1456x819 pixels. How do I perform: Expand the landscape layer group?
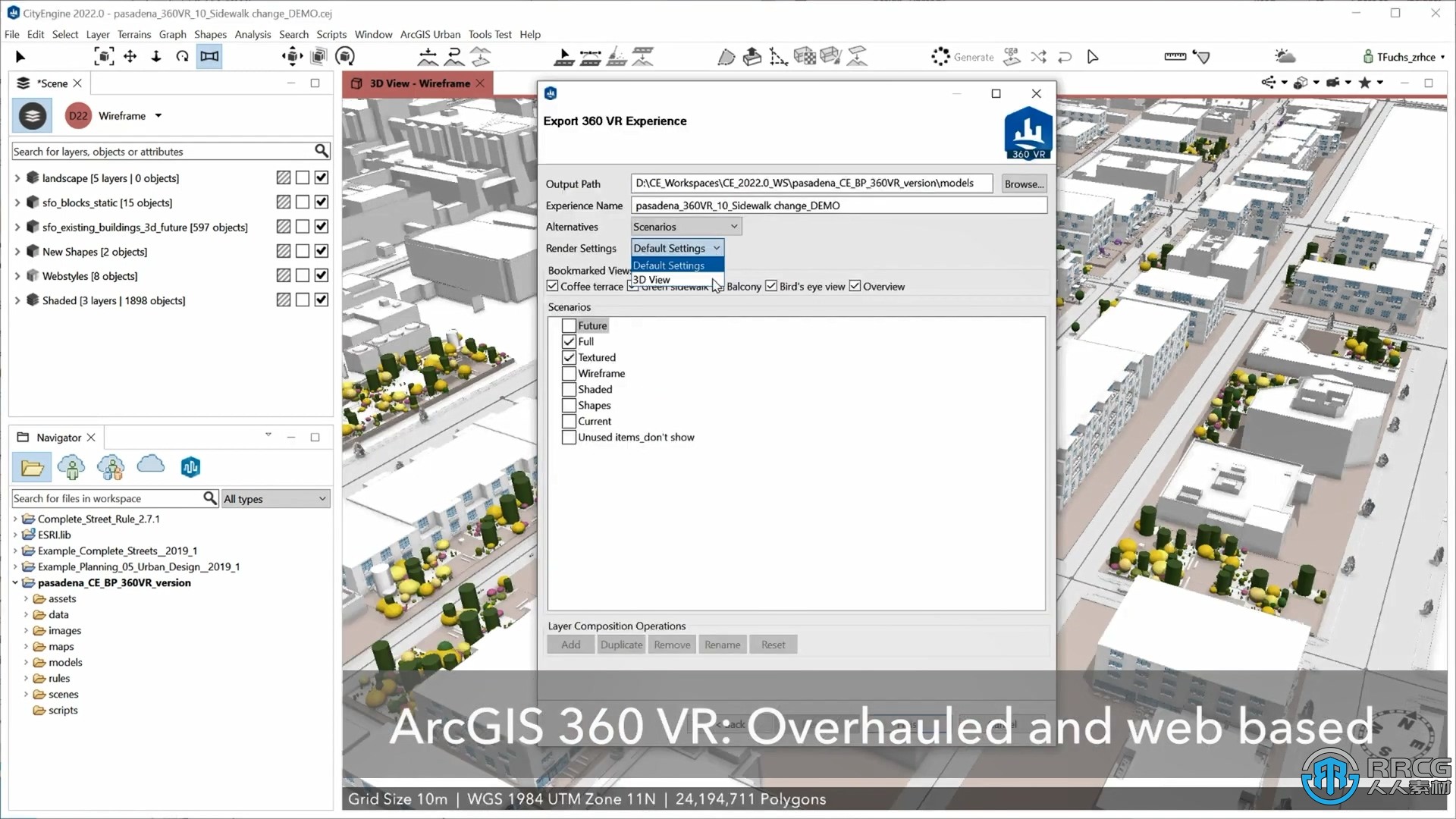pyautogui.click(x=17, y=178)
